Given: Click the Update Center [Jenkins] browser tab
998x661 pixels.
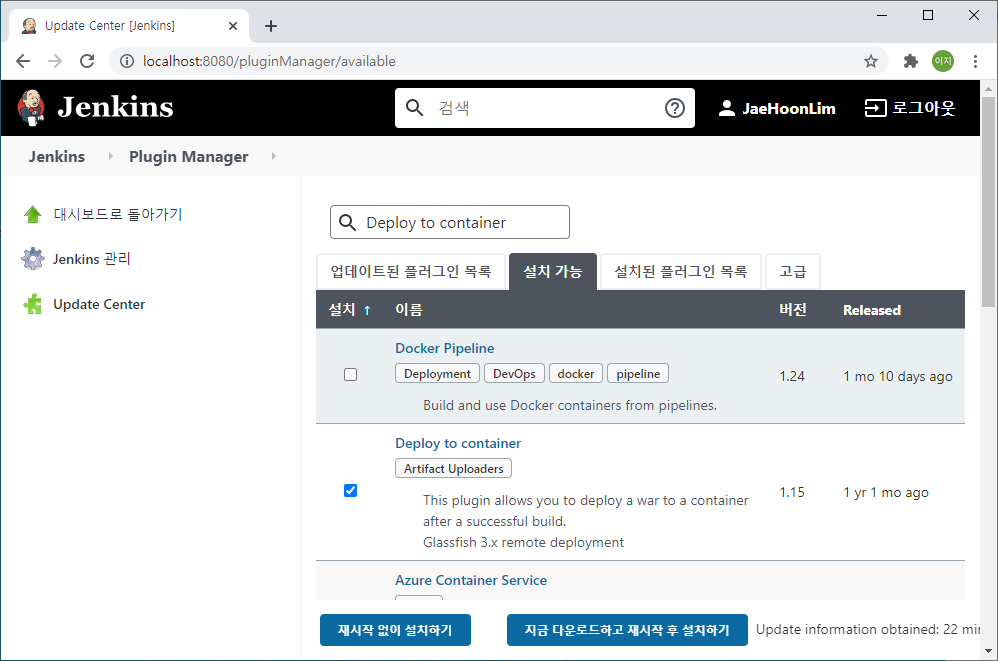Looking at the screenshot, I should pyautogui.click(x=129, y=26).
